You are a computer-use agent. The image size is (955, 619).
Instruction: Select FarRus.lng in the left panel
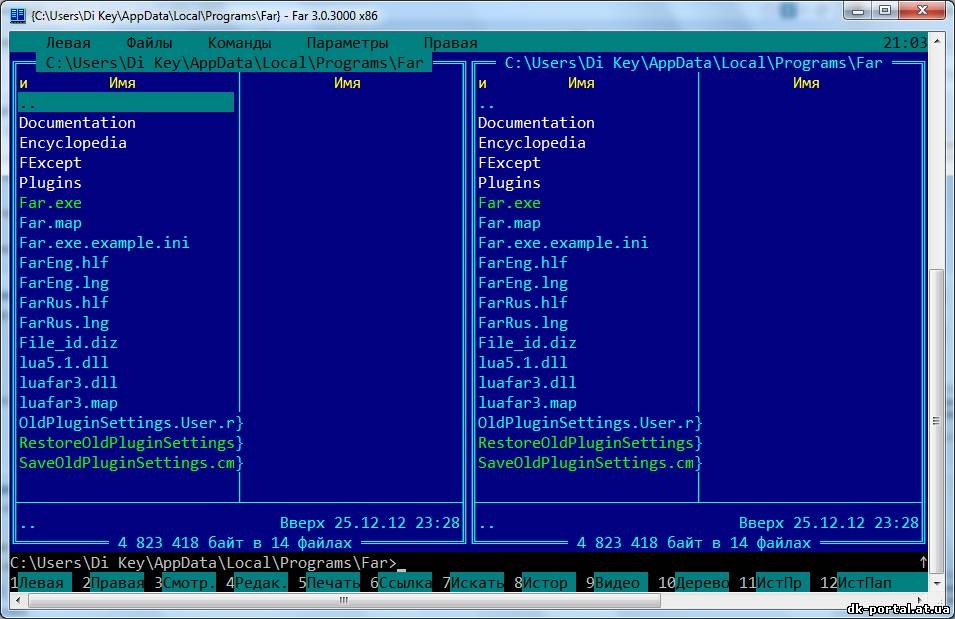click(64, 323)
